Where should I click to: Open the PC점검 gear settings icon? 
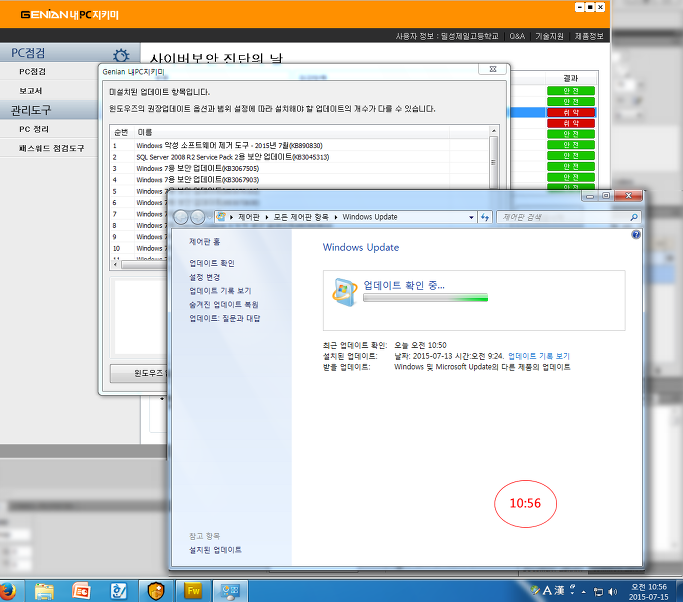pyautogui.click(x=121, y=55)
